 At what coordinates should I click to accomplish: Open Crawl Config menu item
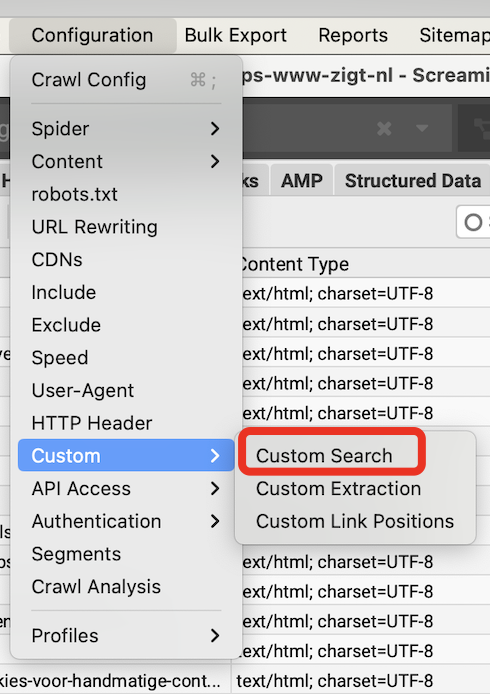pos(126,80)
